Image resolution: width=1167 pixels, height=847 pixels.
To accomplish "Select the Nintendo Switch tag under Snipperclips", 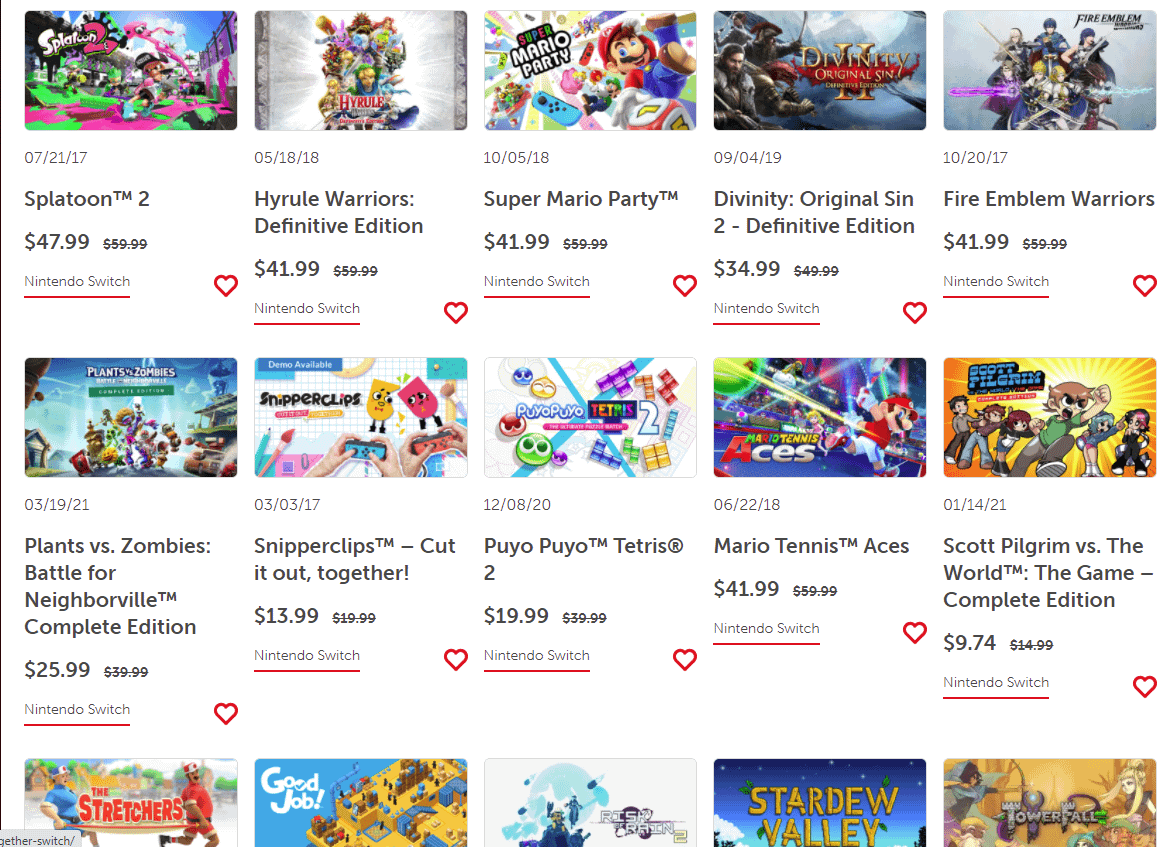I will [x=307, y=656].
